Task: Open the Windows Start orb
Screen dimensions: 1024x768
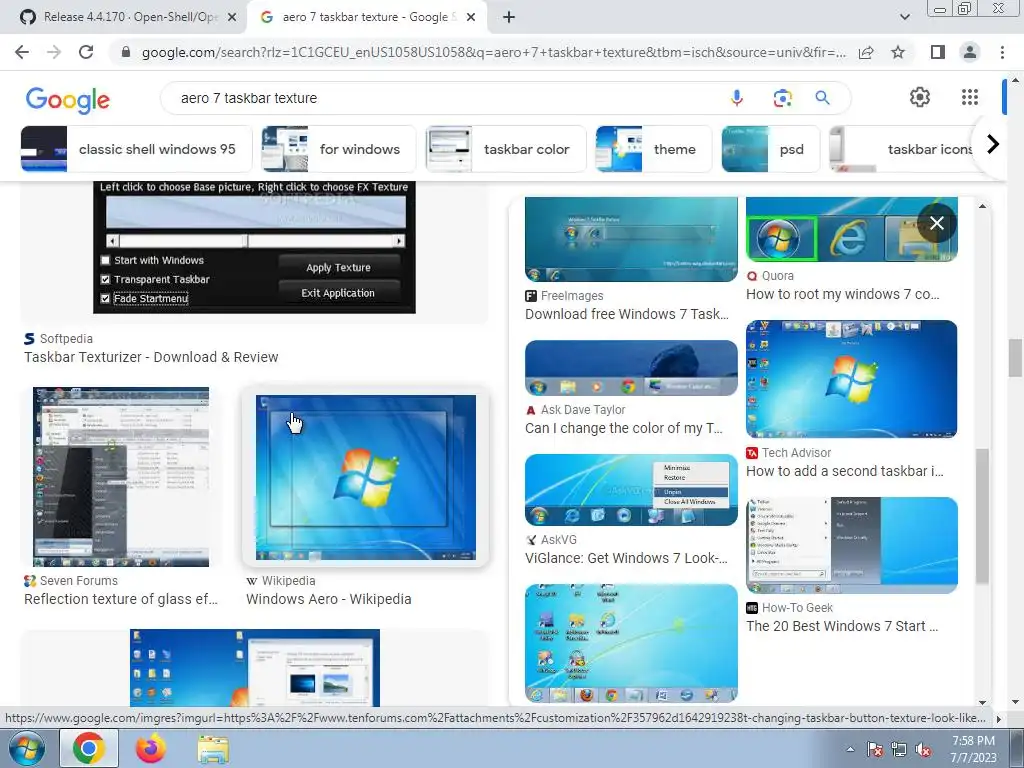Action: (x=26, y=749)
